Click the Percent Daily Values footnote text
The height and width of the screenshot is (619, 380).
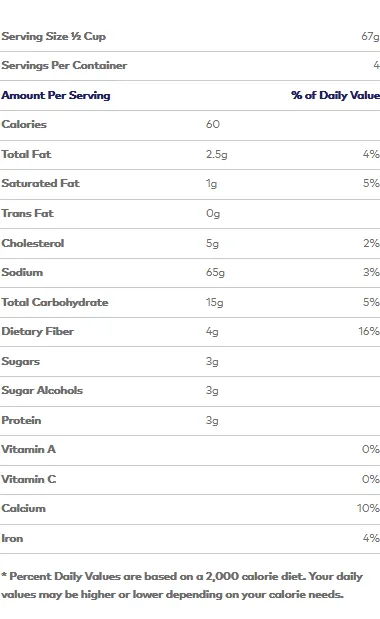coord(182,585)
